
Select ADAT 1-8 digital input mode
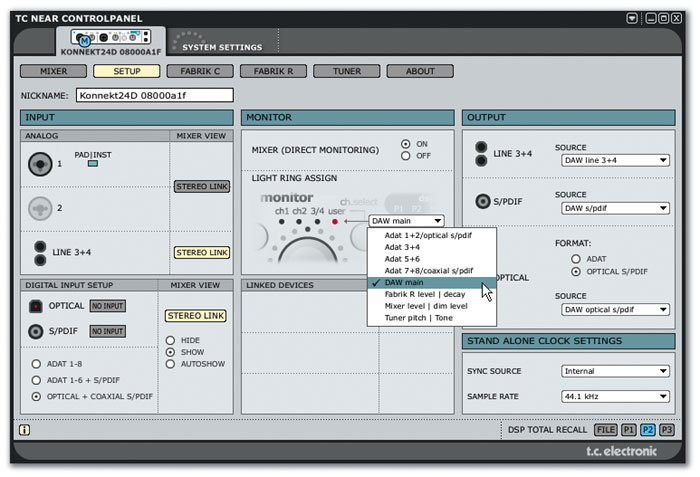coord(37,364)
